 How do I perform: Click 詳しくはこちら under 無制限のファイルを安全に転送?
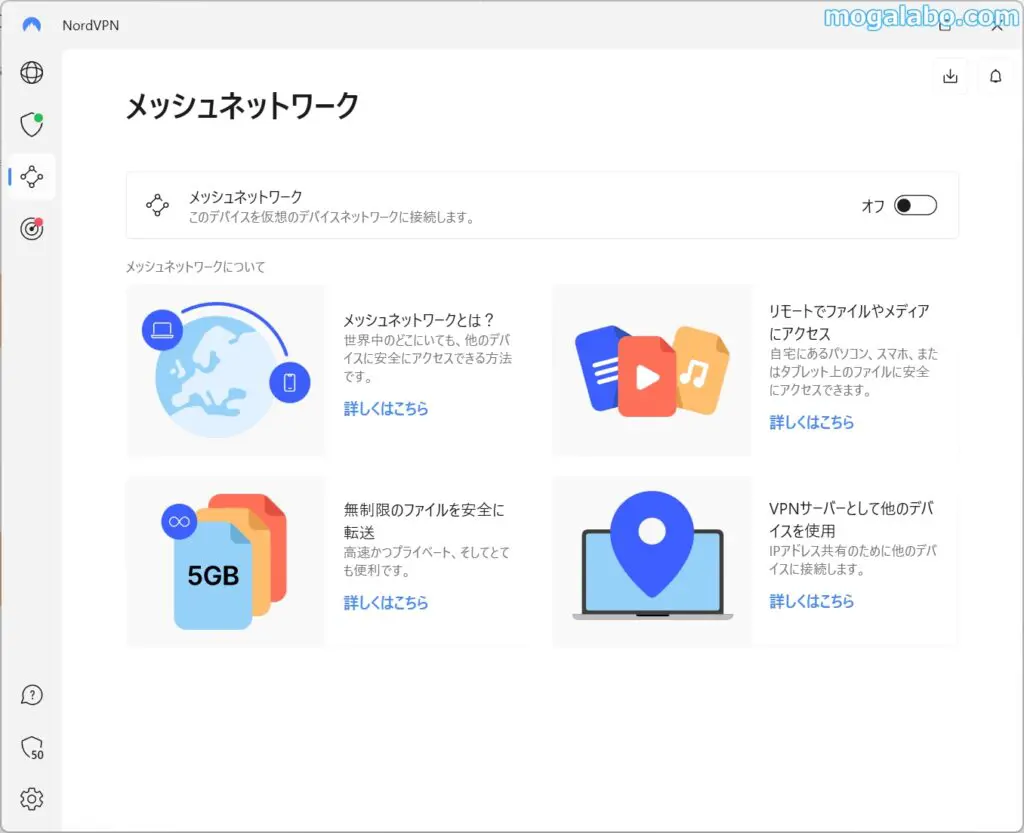(x=386, y=602)
